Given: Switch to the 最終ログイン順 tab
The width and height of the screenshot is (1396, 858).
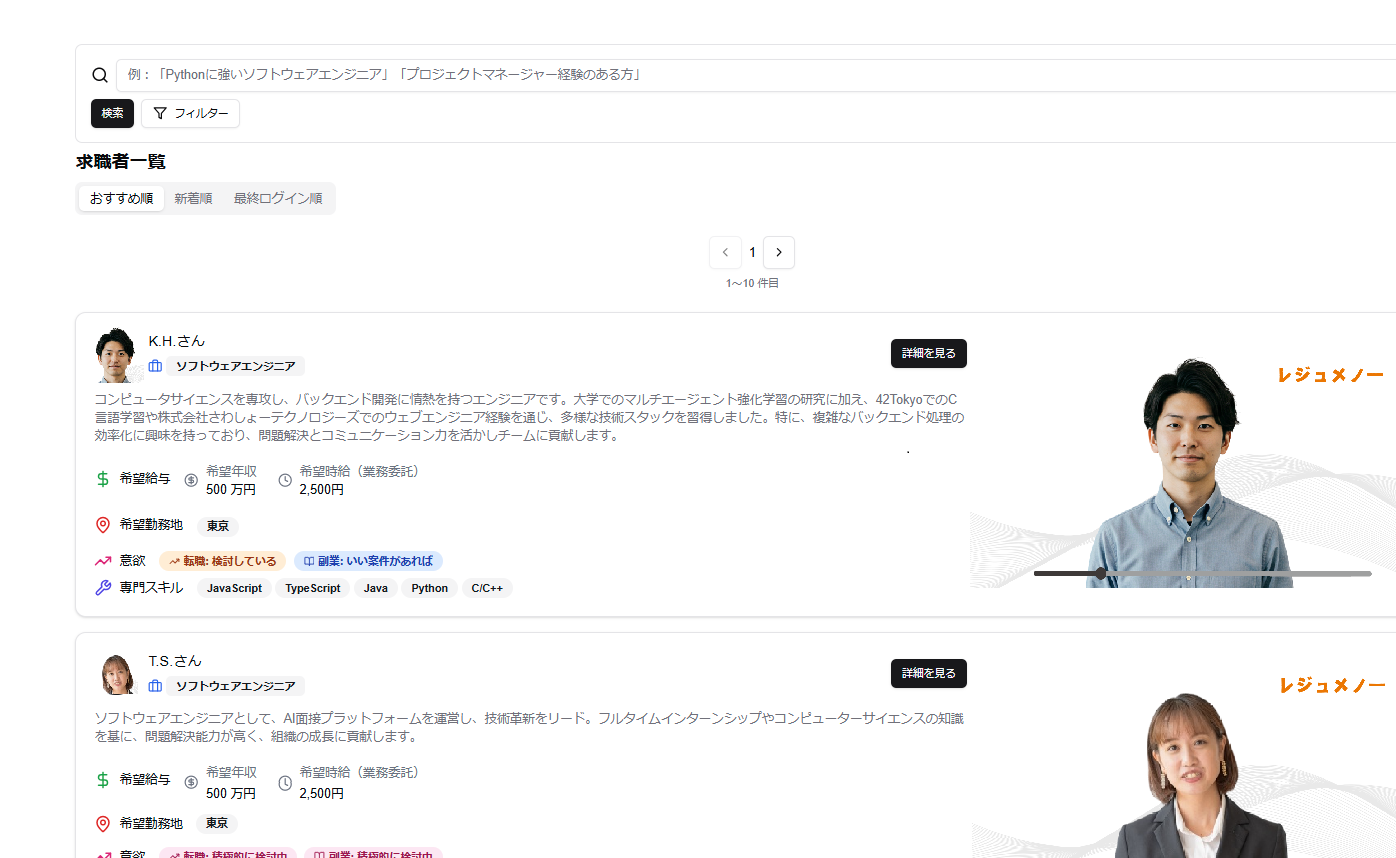Looking at the screenshot, I should coord(278,198).
